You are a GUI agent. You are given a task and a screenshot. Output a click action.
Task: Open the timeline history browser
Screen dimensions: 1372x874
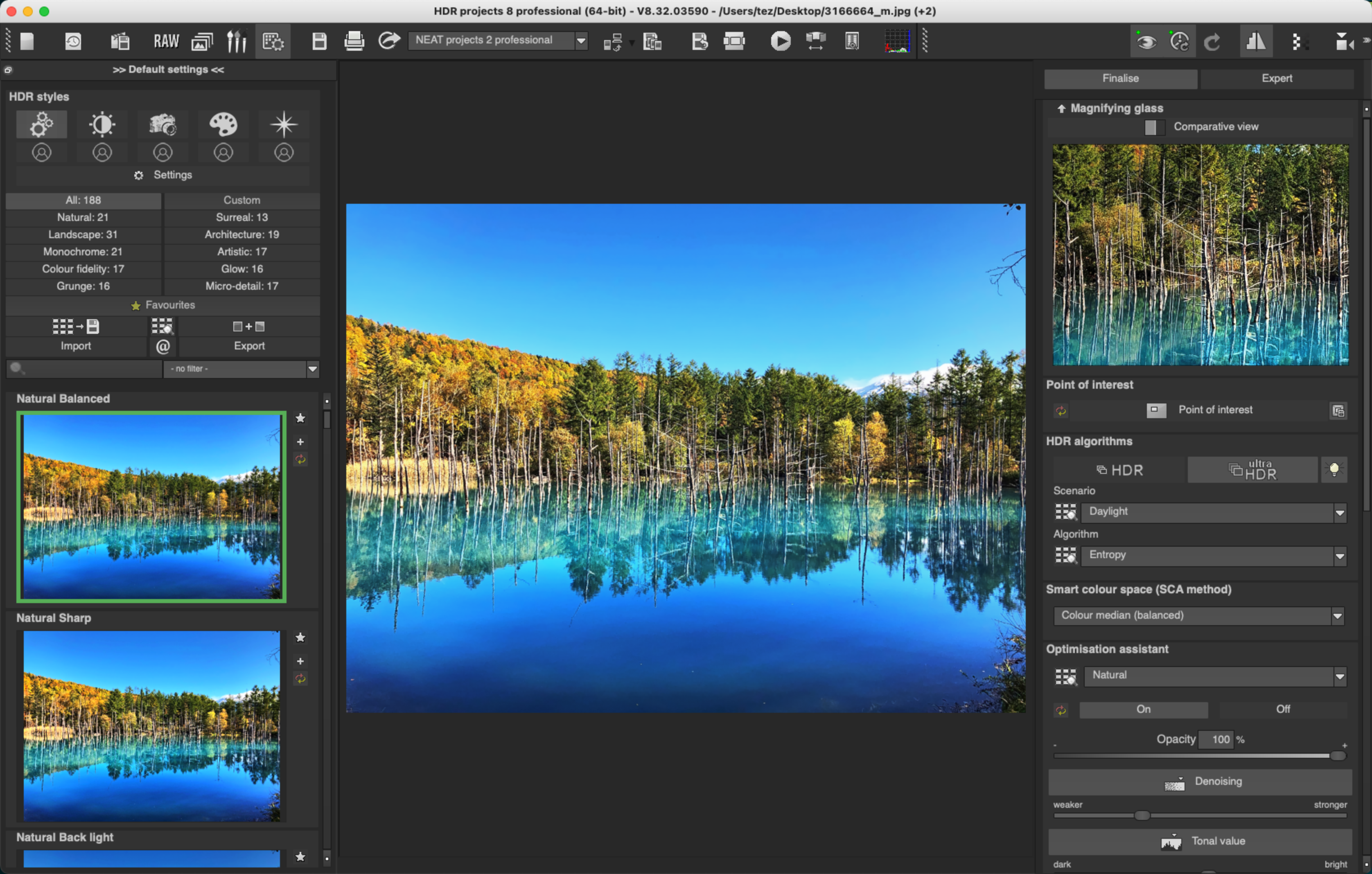(73, 41)
